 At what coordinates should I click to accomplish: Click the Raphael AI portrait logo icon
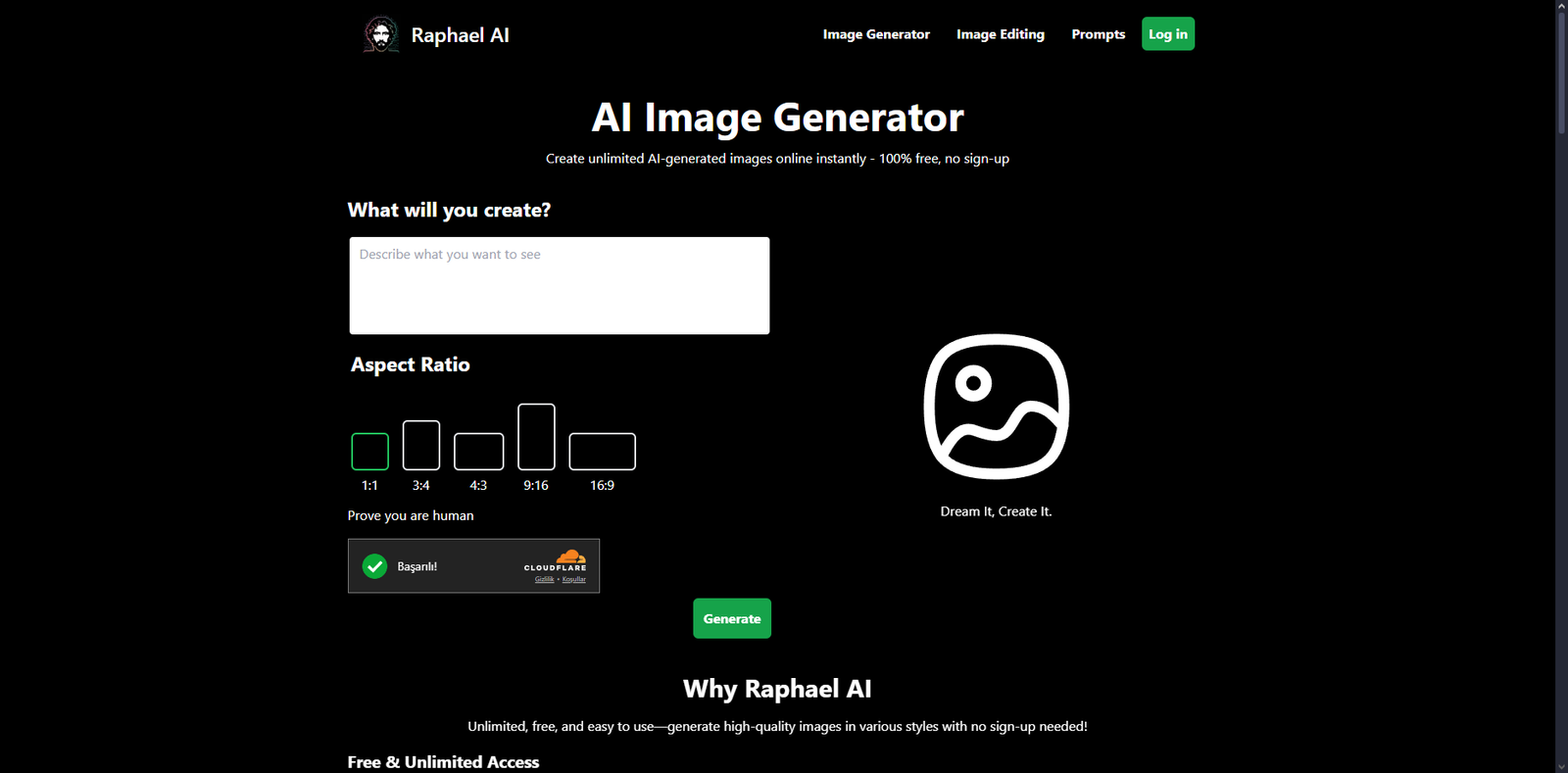[x=381, y=34]
